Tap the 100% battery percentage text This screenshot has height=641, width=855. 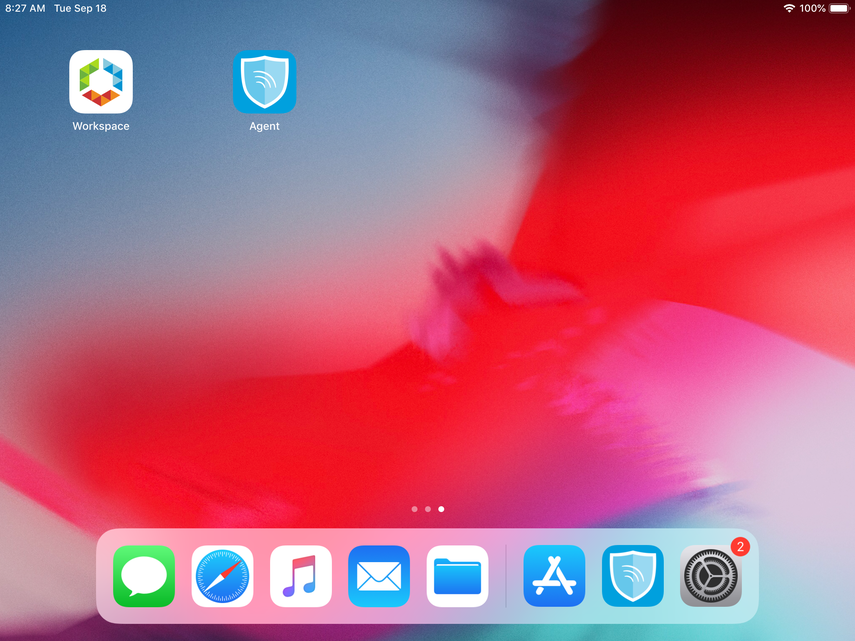click(812, 8)
